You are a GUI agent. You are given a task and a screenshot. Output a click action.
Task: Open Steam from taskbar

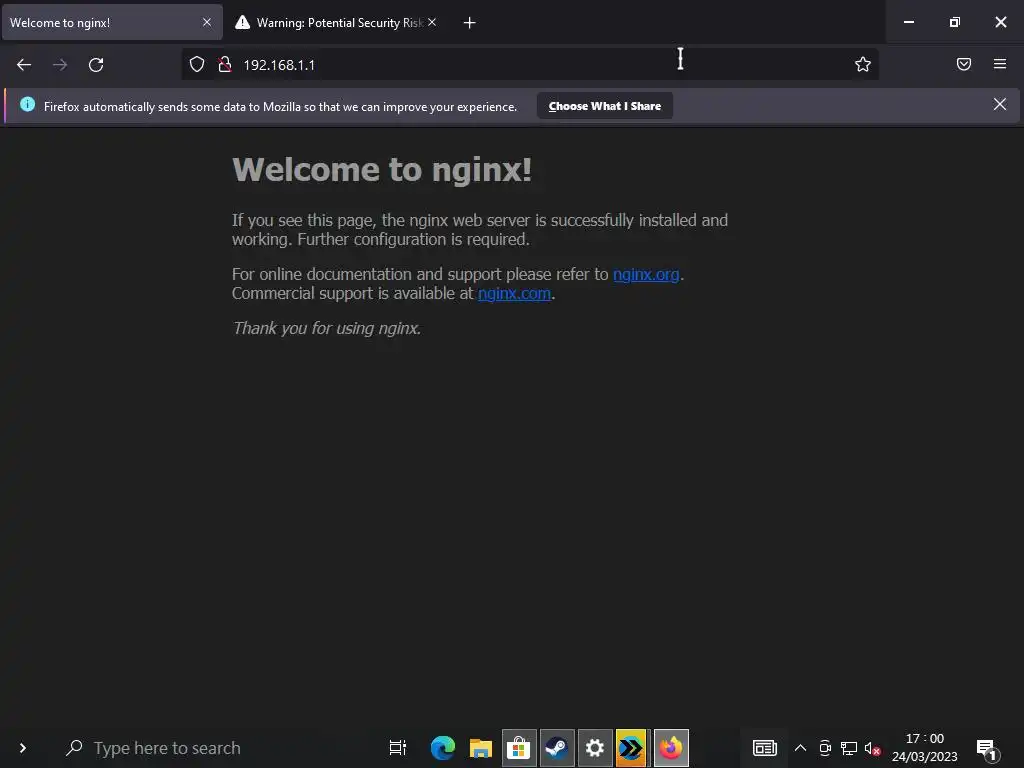coord(557,748)
